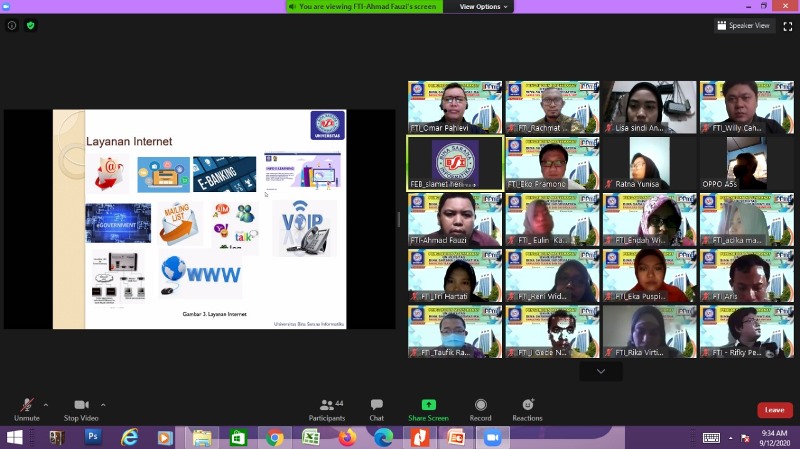Click the green encryption shield icon

coord(31,26)
